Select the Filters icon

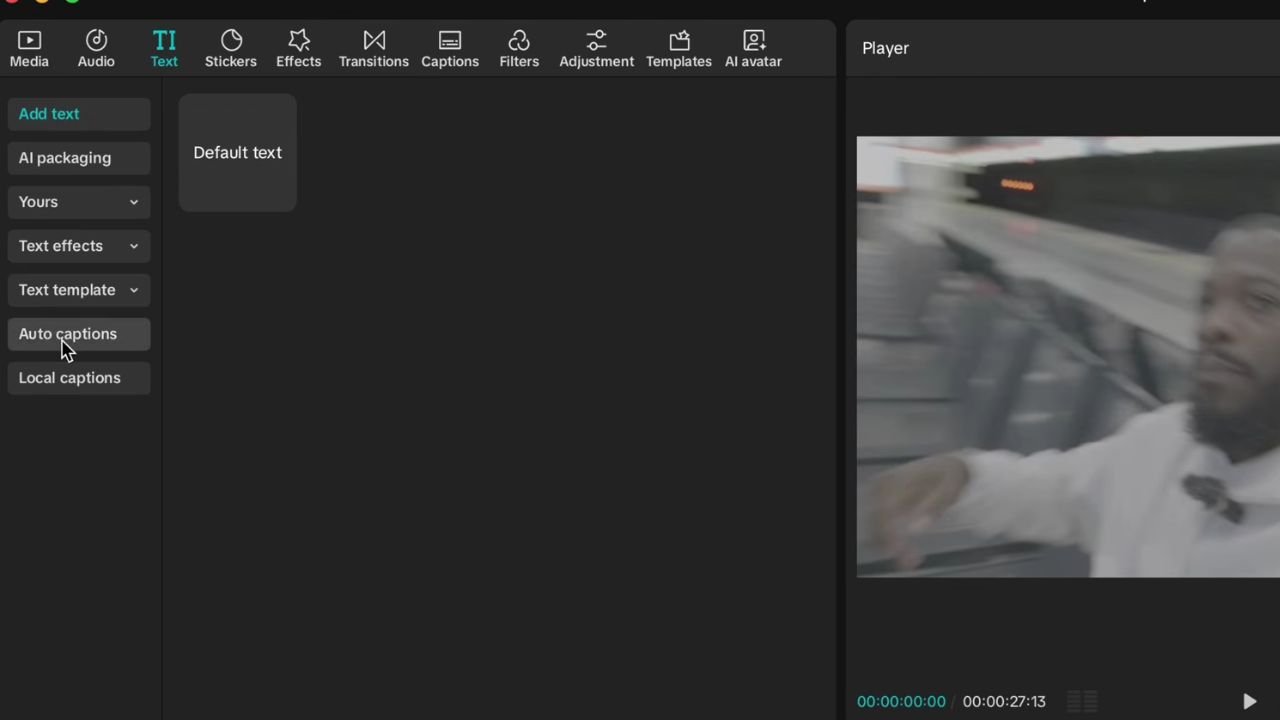pos(518,47)
